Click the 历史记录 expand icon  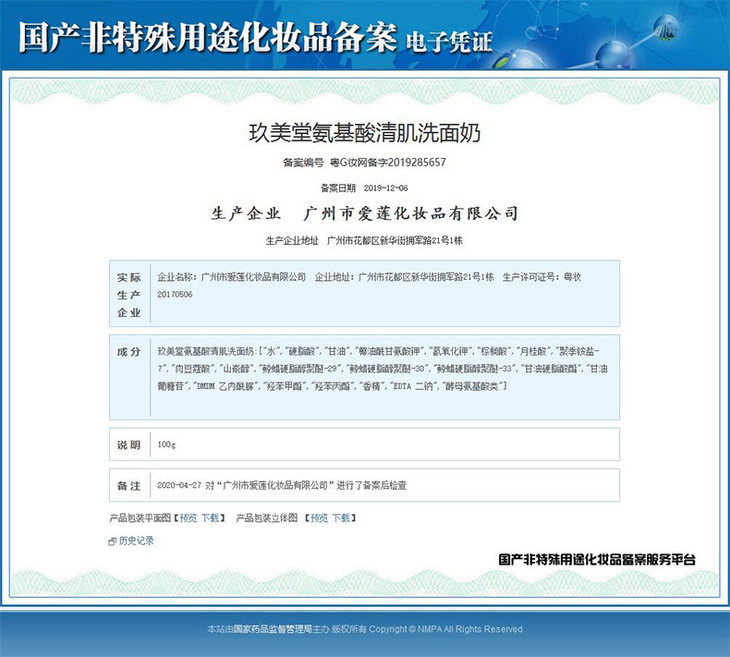(x=112, y=541)
